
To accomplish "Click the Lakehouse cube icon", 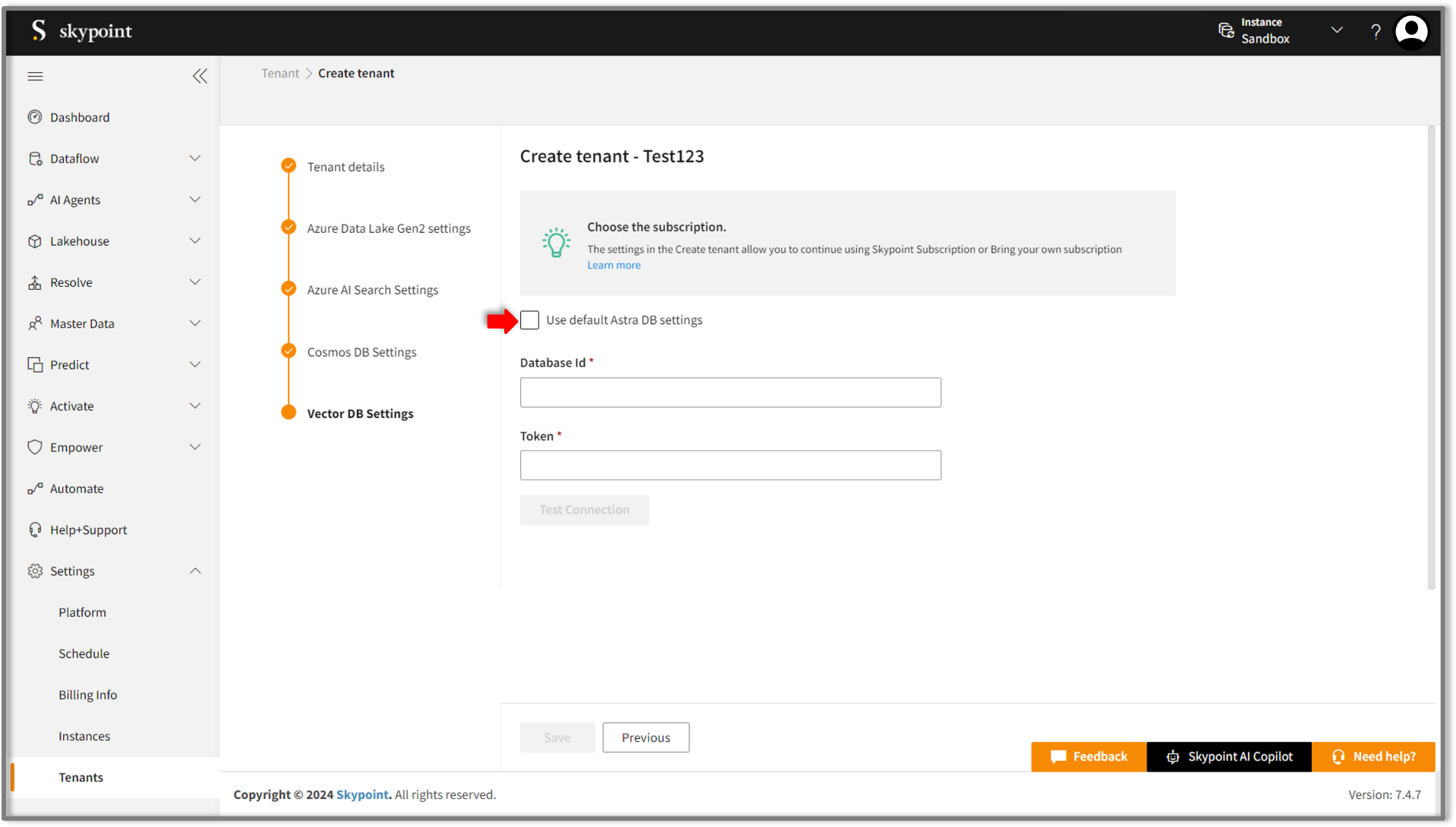I will coord(35,241).
